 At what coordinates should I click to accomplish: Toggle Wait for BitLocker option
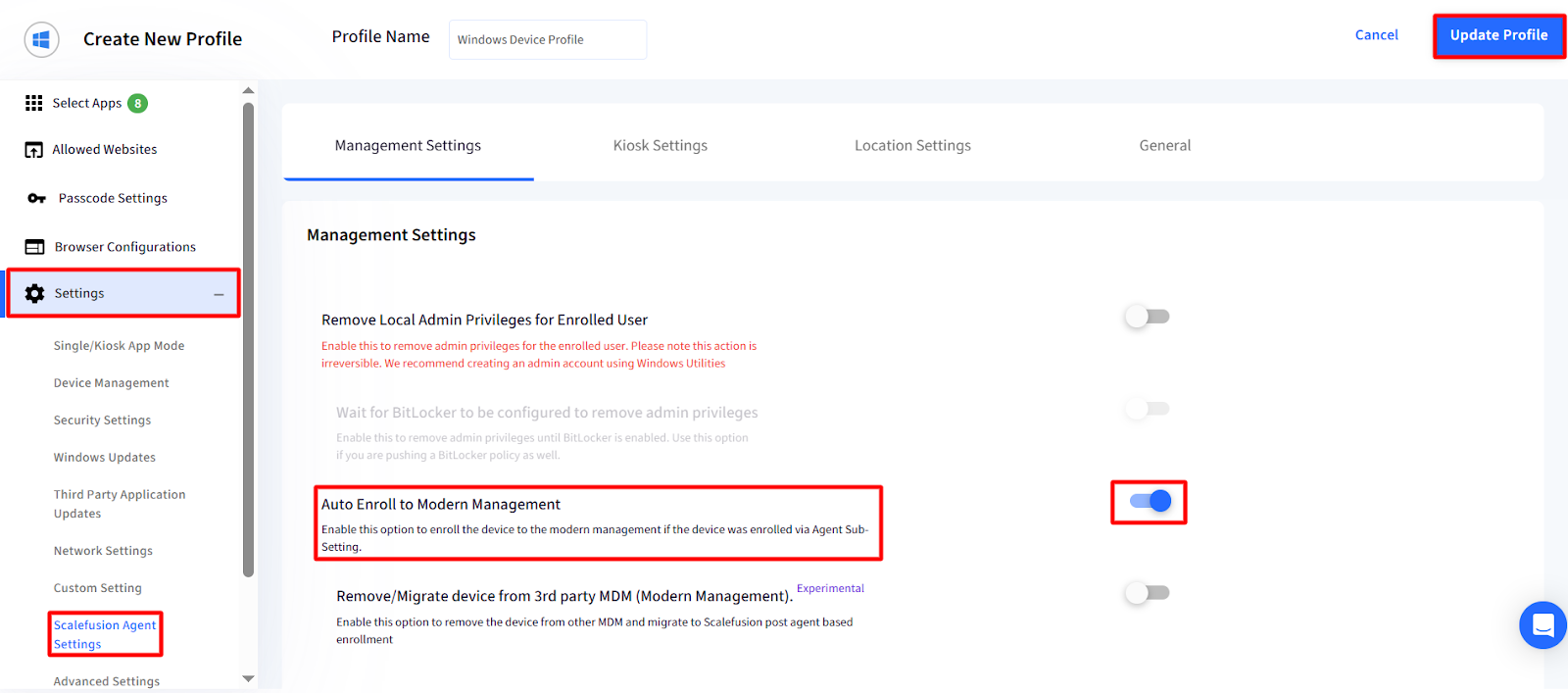click(x=1148, y=409)
